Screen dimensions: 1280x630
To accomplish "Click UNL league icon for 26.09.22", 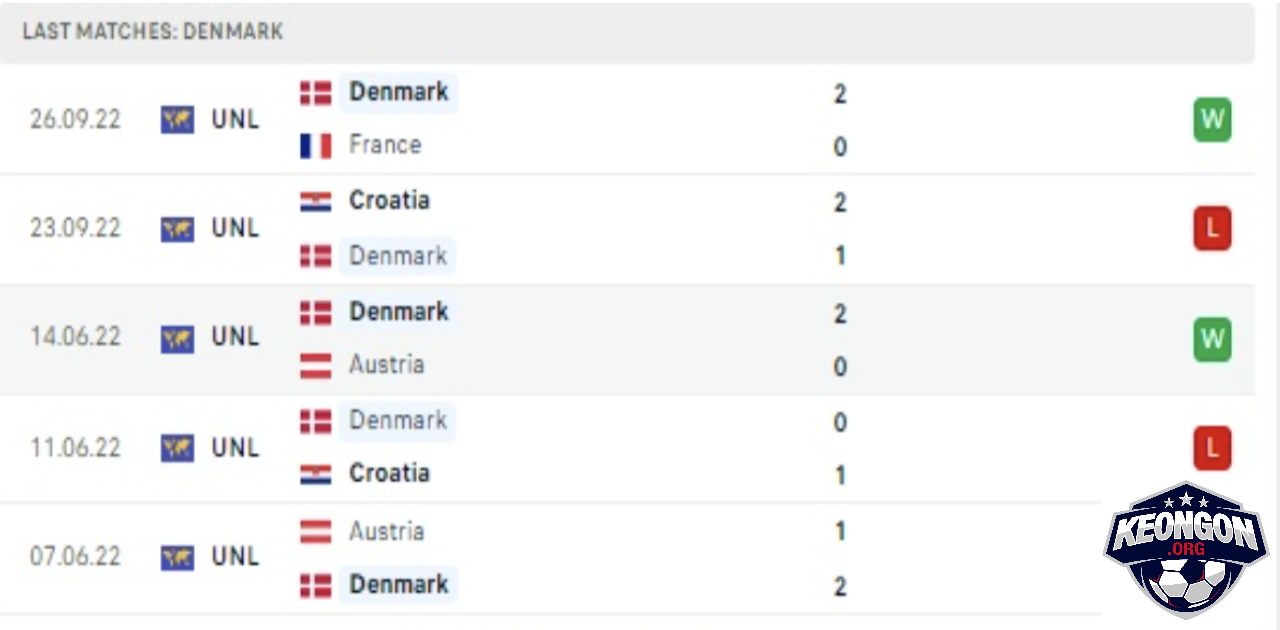I will (177, 120).
